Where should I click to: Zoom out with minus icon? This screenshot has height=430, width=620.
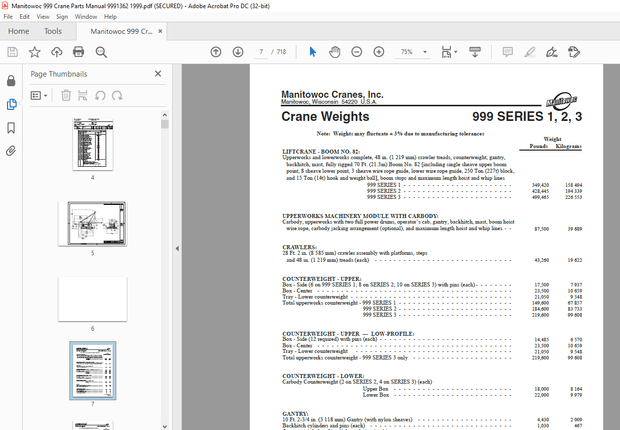(x=357, y=52)
